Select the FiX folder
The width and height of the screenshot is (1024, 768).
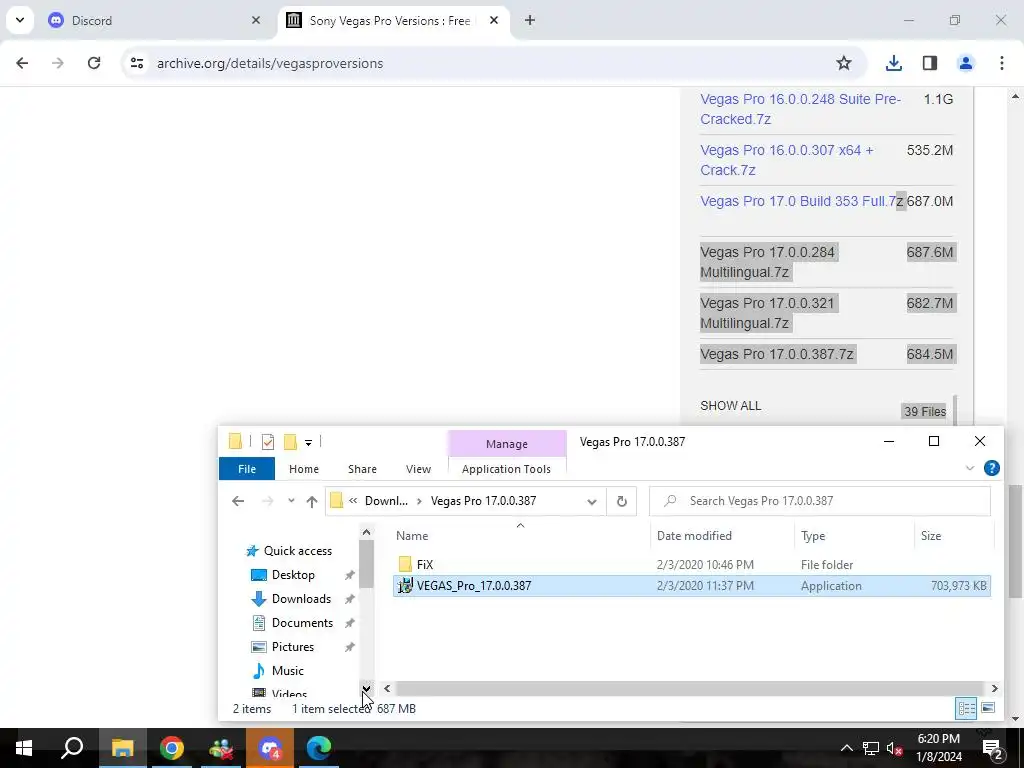692,564
